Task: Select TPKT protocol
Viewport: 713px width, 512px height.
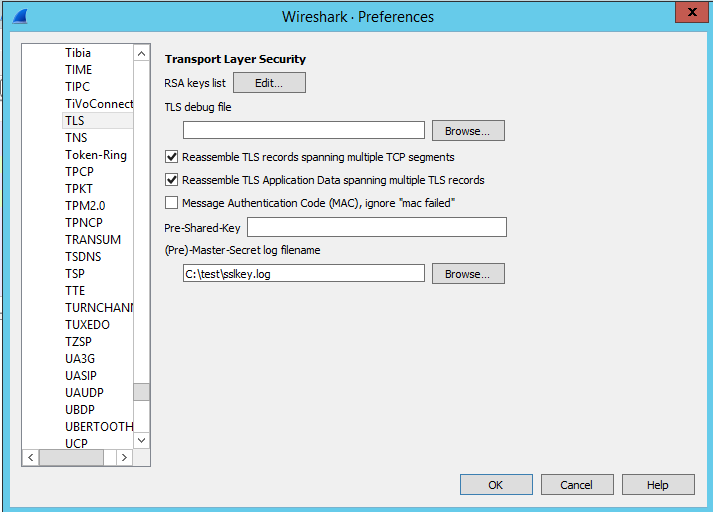Action: [79, 188]
